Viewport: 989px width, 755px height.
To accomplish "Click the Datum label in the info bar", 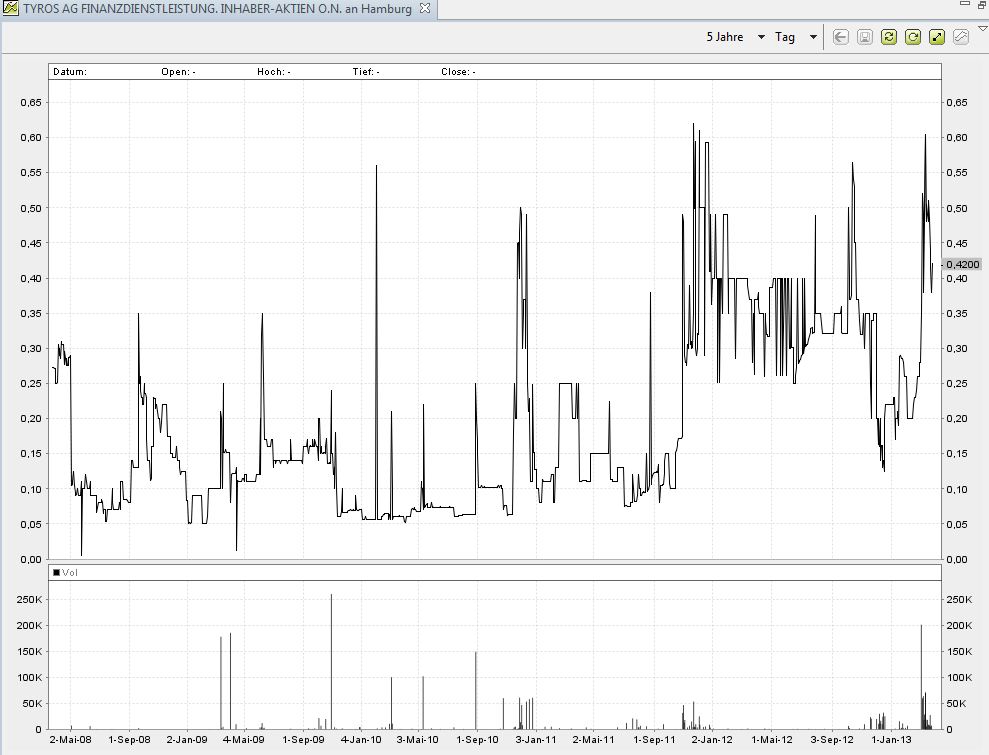I will pyautogui.click(x=70, y=72).
